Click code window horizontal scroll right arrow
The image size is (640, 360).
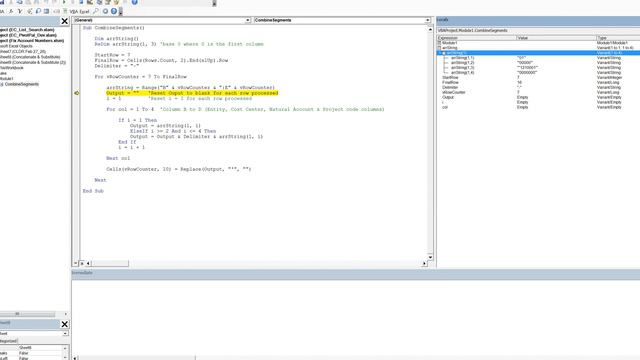point(424,264)
